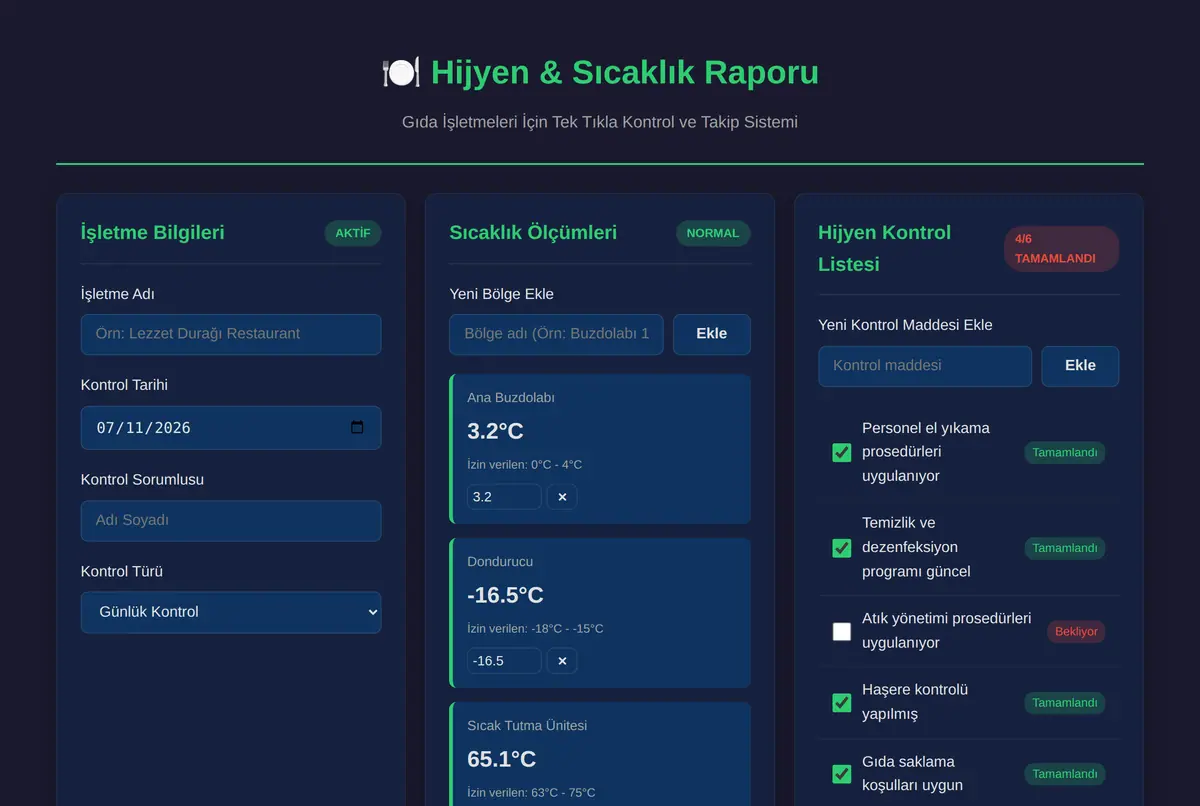Click 'İzin verilen: -18°C - -15°C' text
This screenshot has height=806, width=1200.
coord(535,629)
